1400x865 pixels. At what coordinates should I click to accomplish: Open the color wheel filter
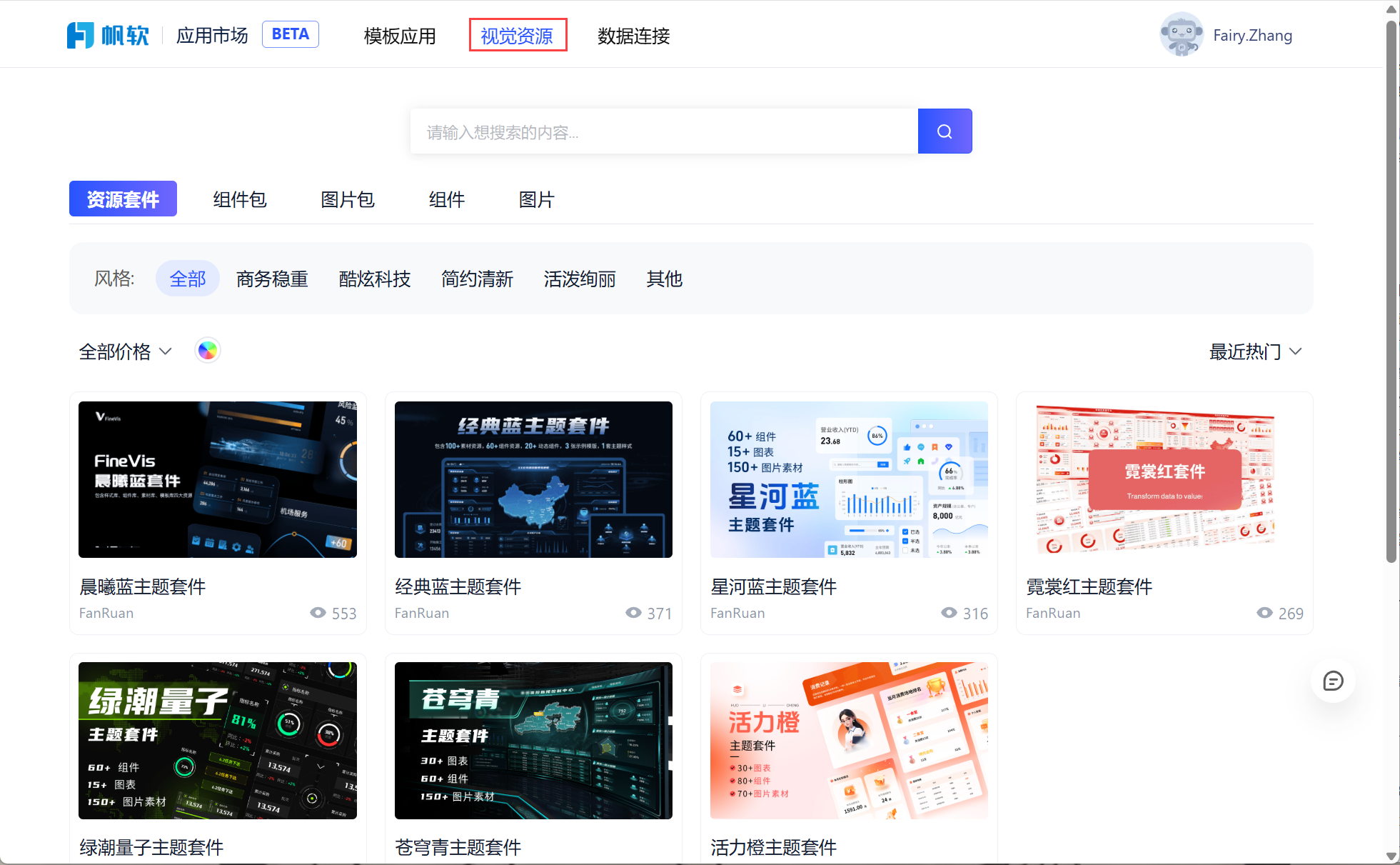208,351
